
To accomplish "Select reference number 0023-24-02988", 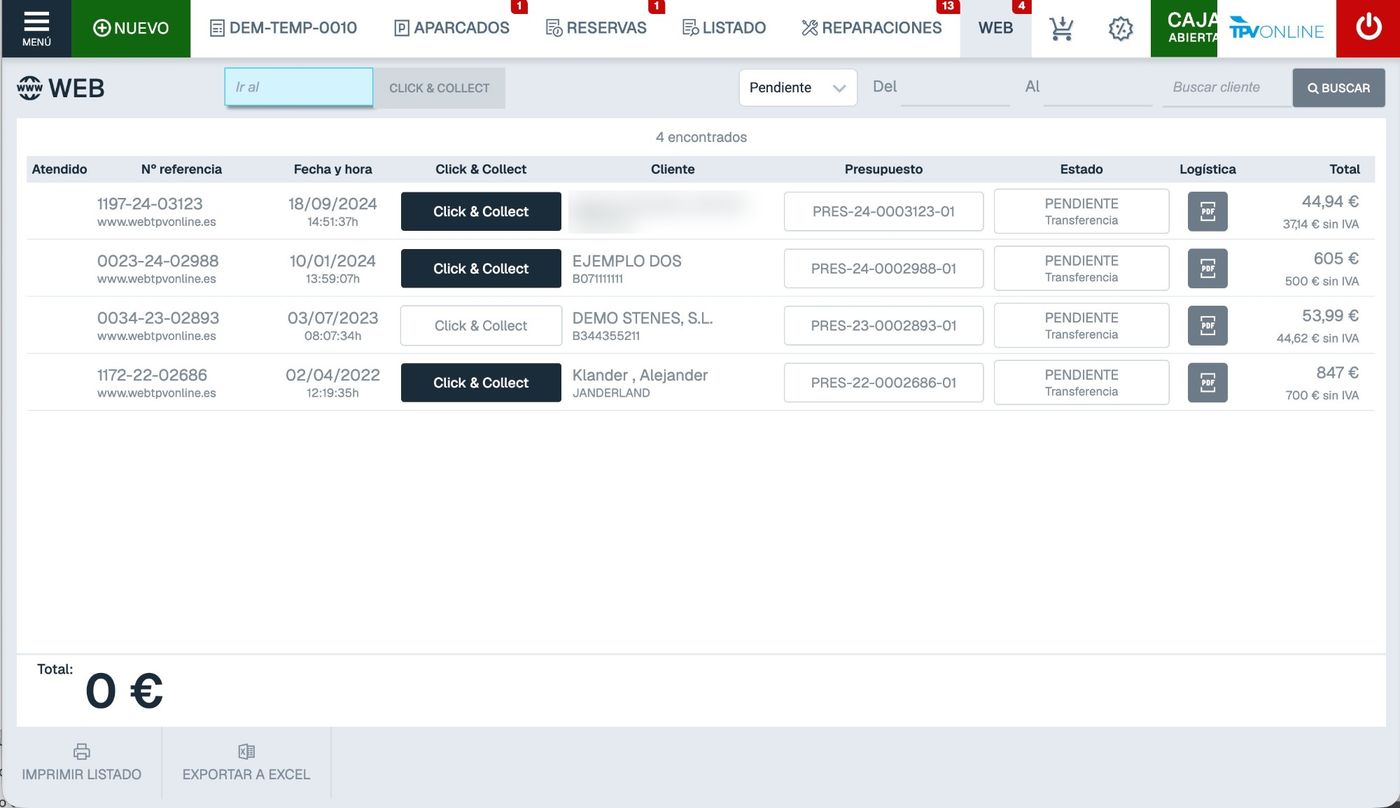I will coord(158,261).
